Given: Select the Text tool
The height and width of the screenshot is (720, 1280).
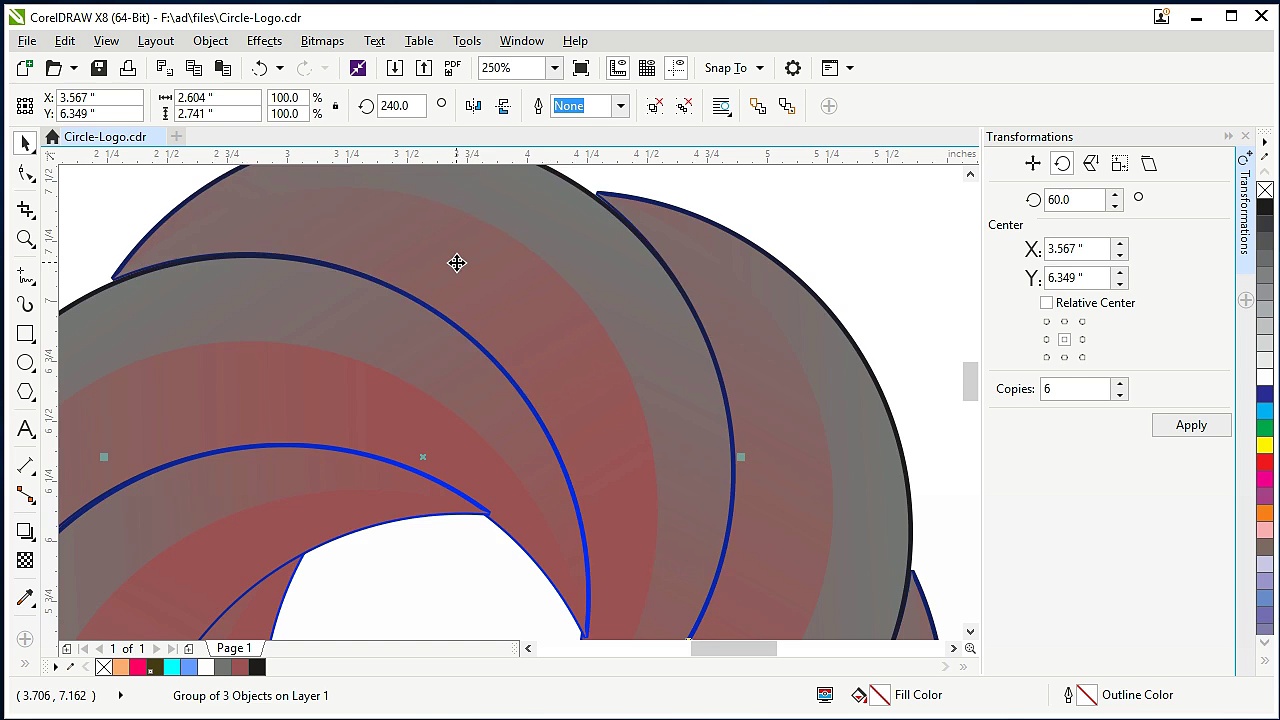Looking at the screenshot, I should pyautogui.click(x=25, y=429).
